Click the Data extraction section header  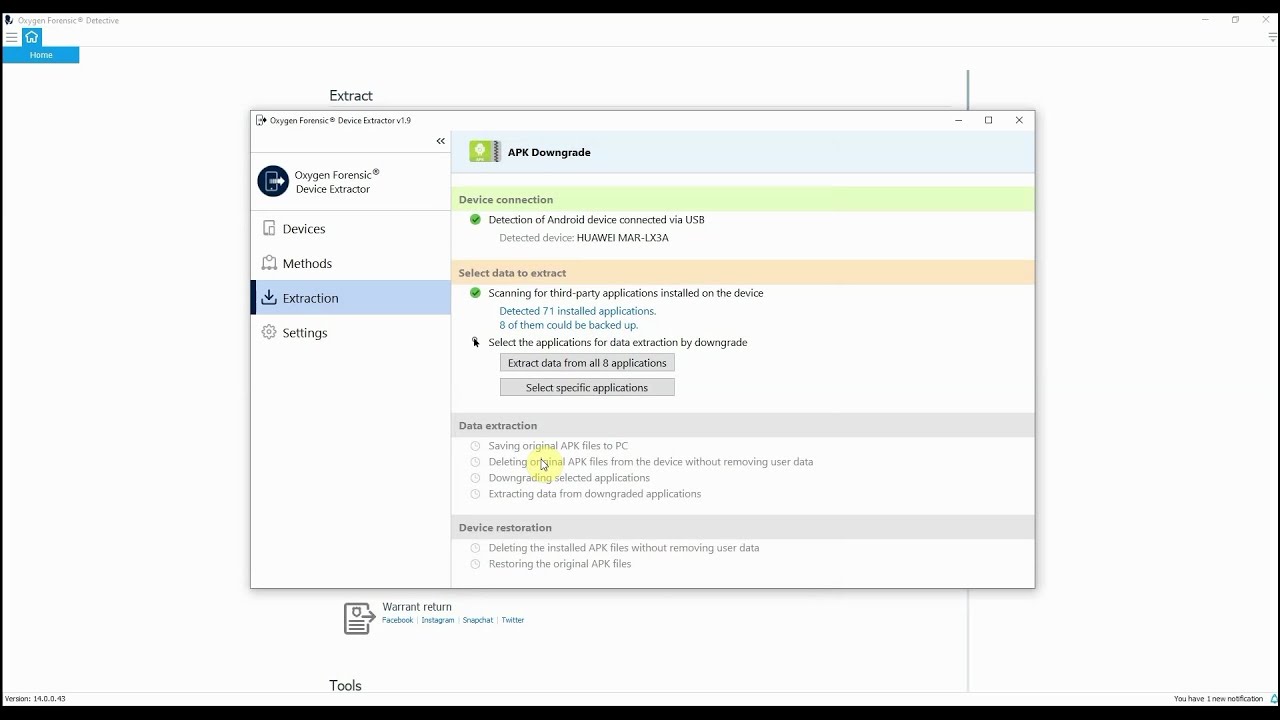tap(743, 425)
